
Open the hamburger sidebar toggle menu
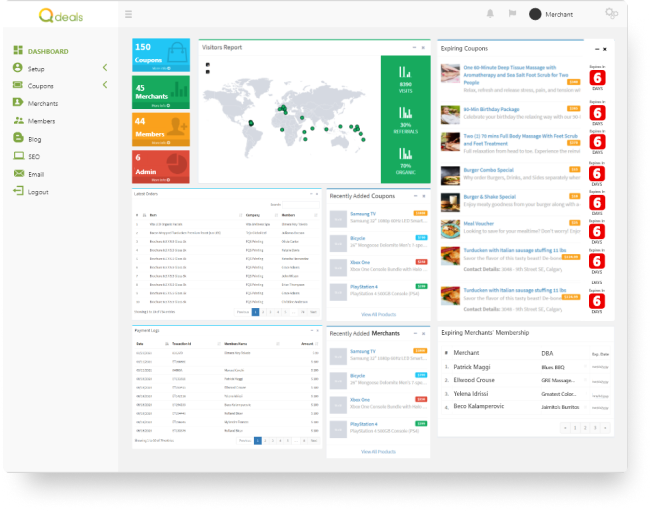coord(128,14)
